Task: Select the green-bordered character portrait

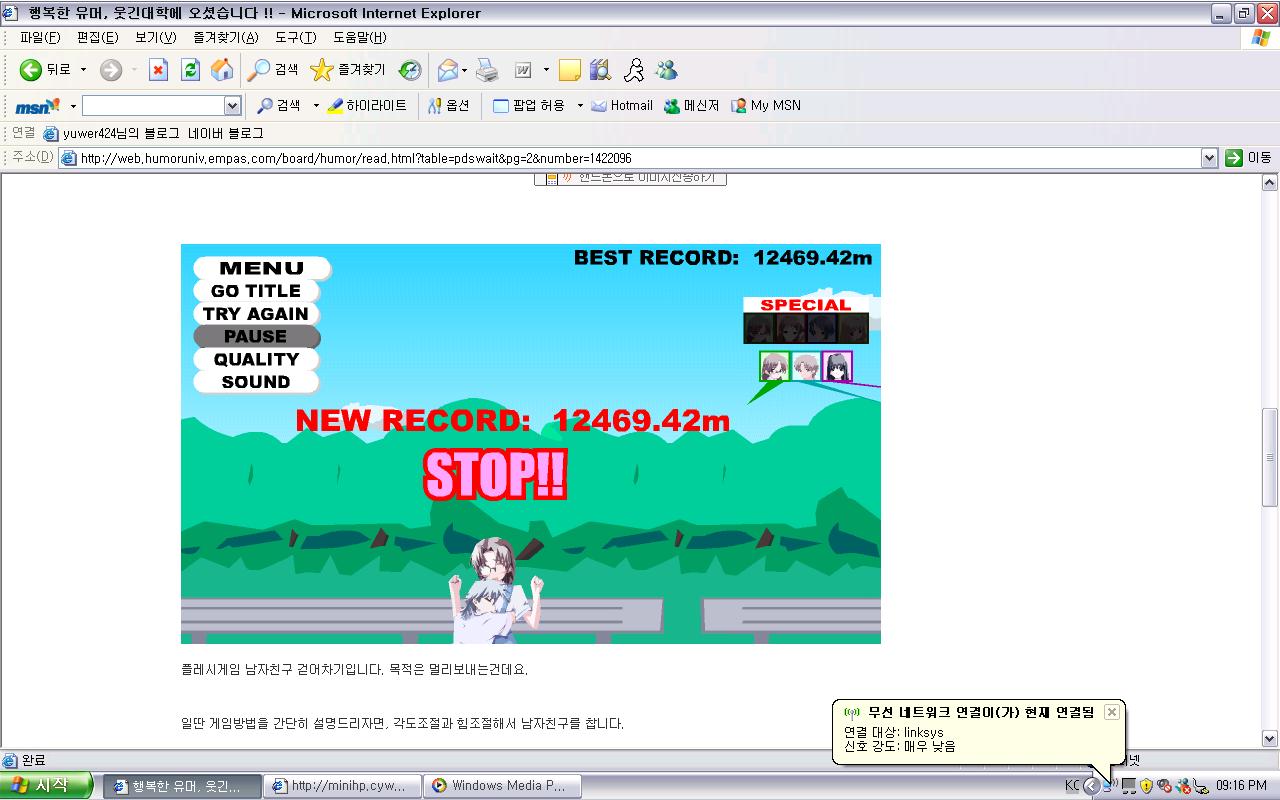Action: [x=774, y=367]
